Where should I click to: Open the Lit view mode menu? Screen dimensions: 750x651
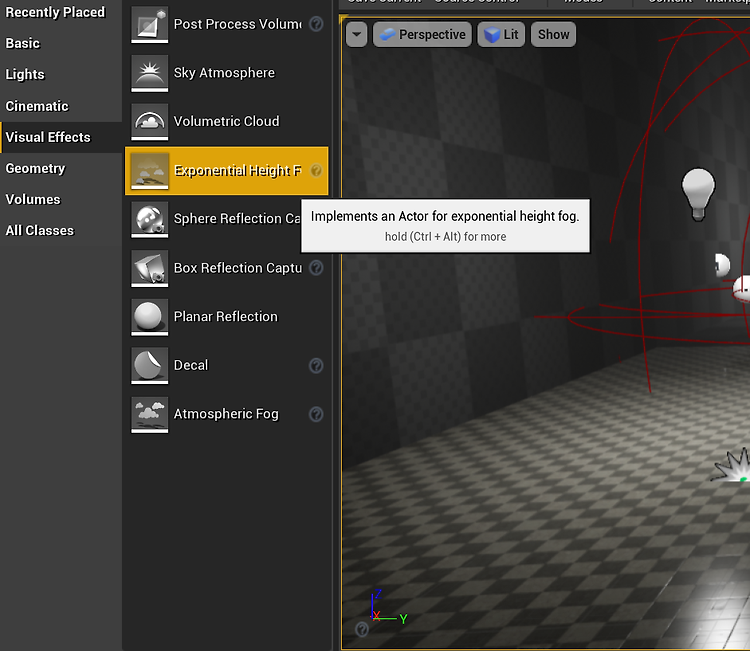(501, 34)
